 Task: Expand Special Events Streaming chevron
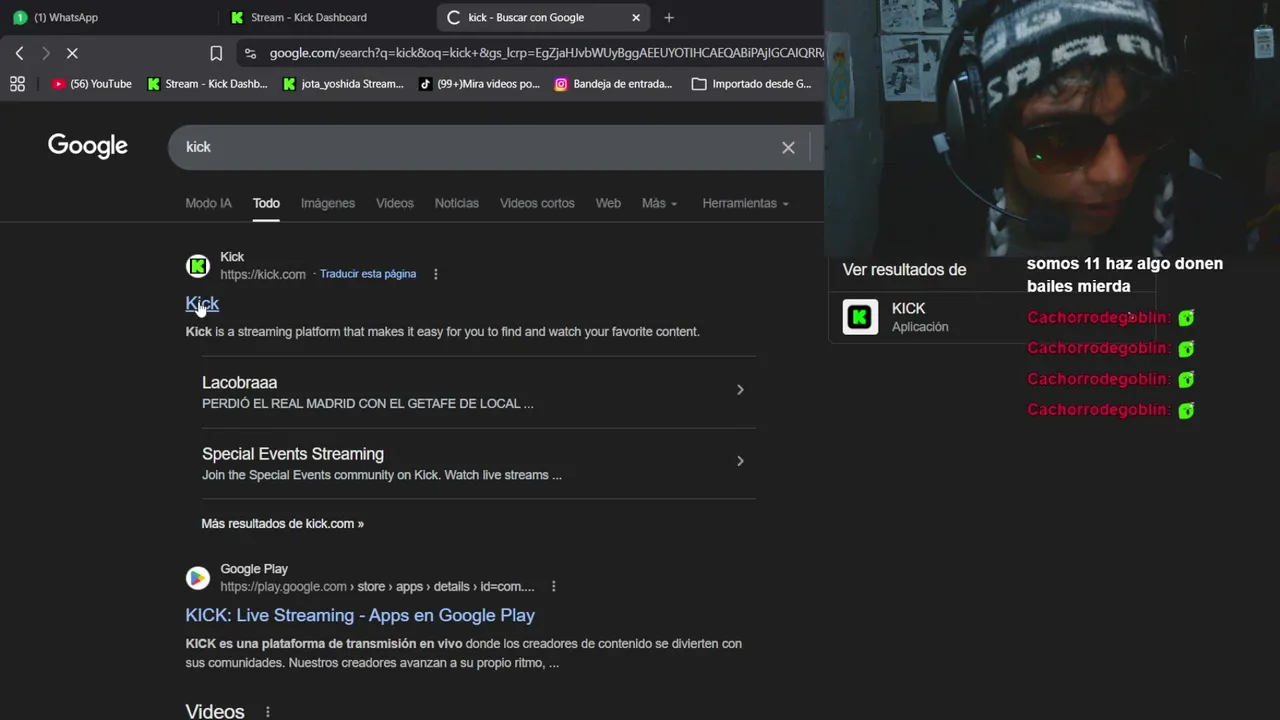point(740,461)
